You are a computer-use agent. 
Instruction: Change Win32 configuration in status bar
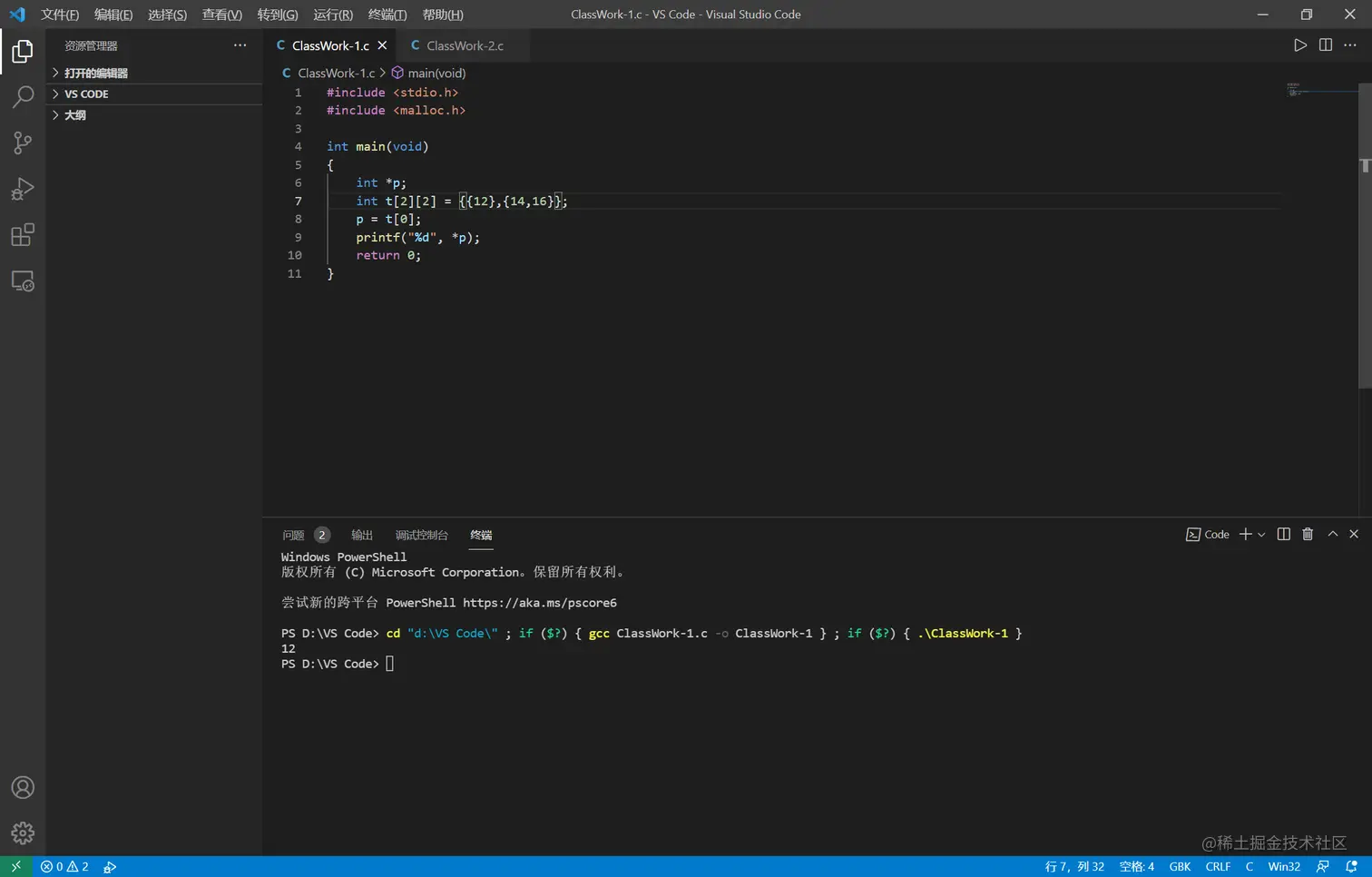point(1284,867)
